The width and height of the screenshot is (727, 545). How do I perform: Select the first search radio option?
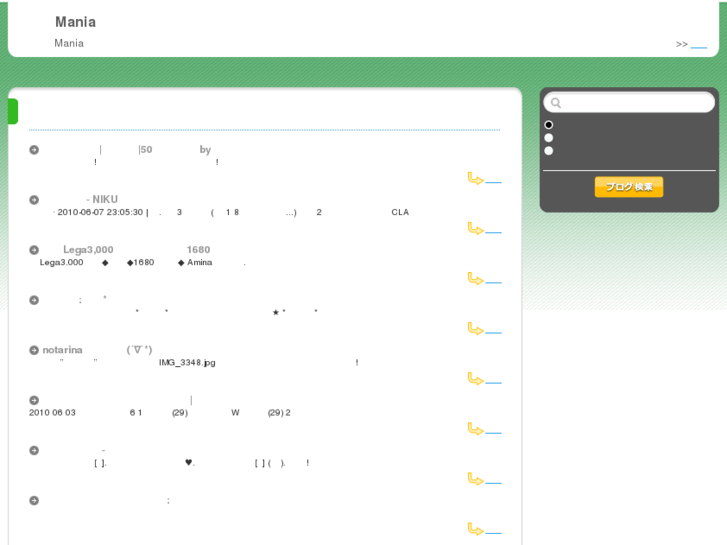tap(548, 125)
